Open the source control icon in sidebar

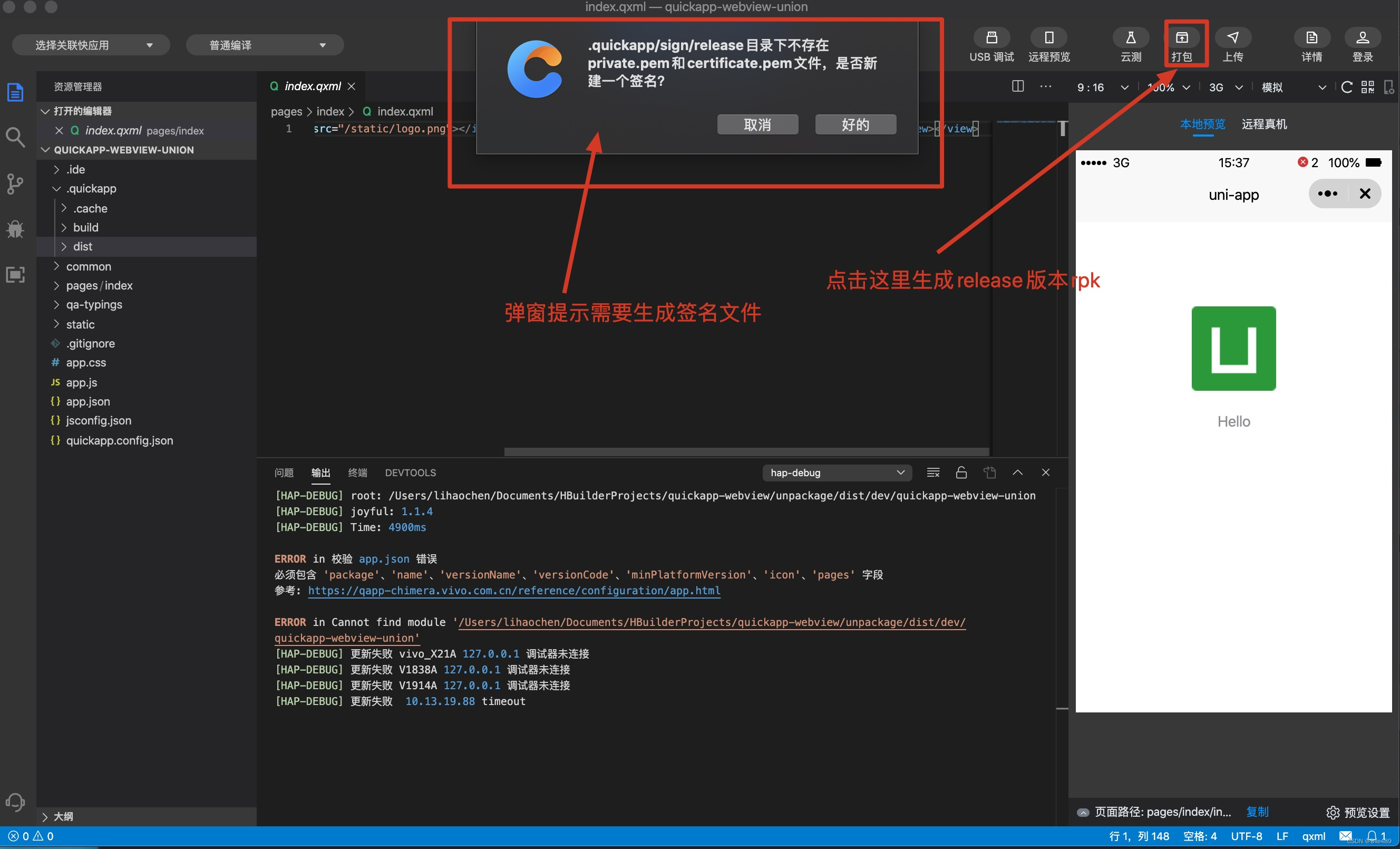point(15,183)
